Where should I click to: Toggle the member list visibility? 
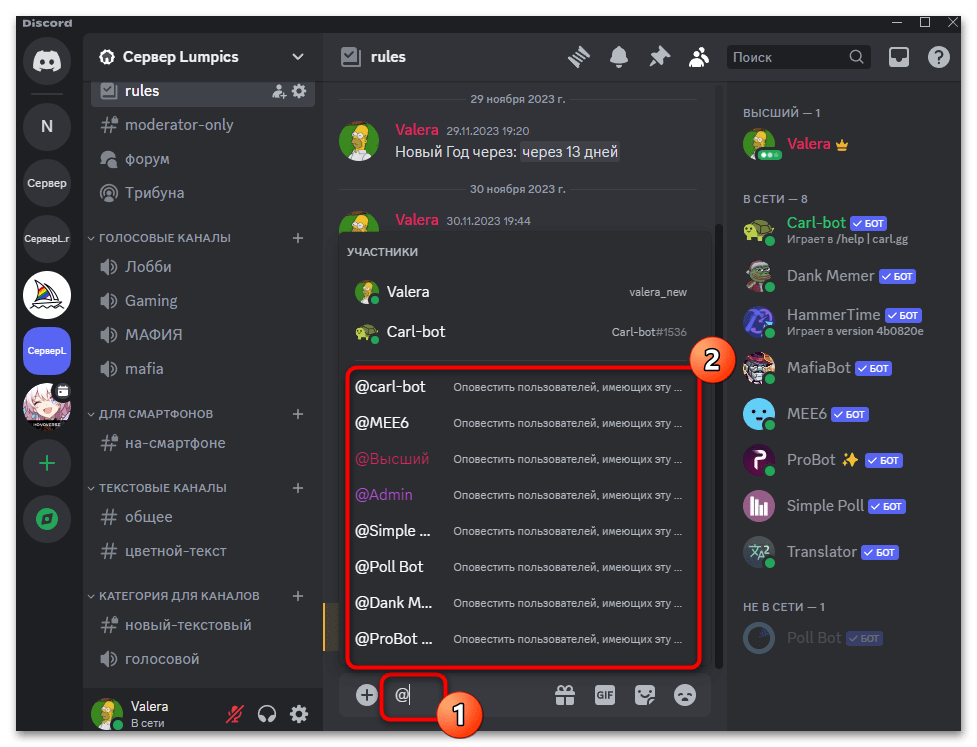click(x=699, y=57)
